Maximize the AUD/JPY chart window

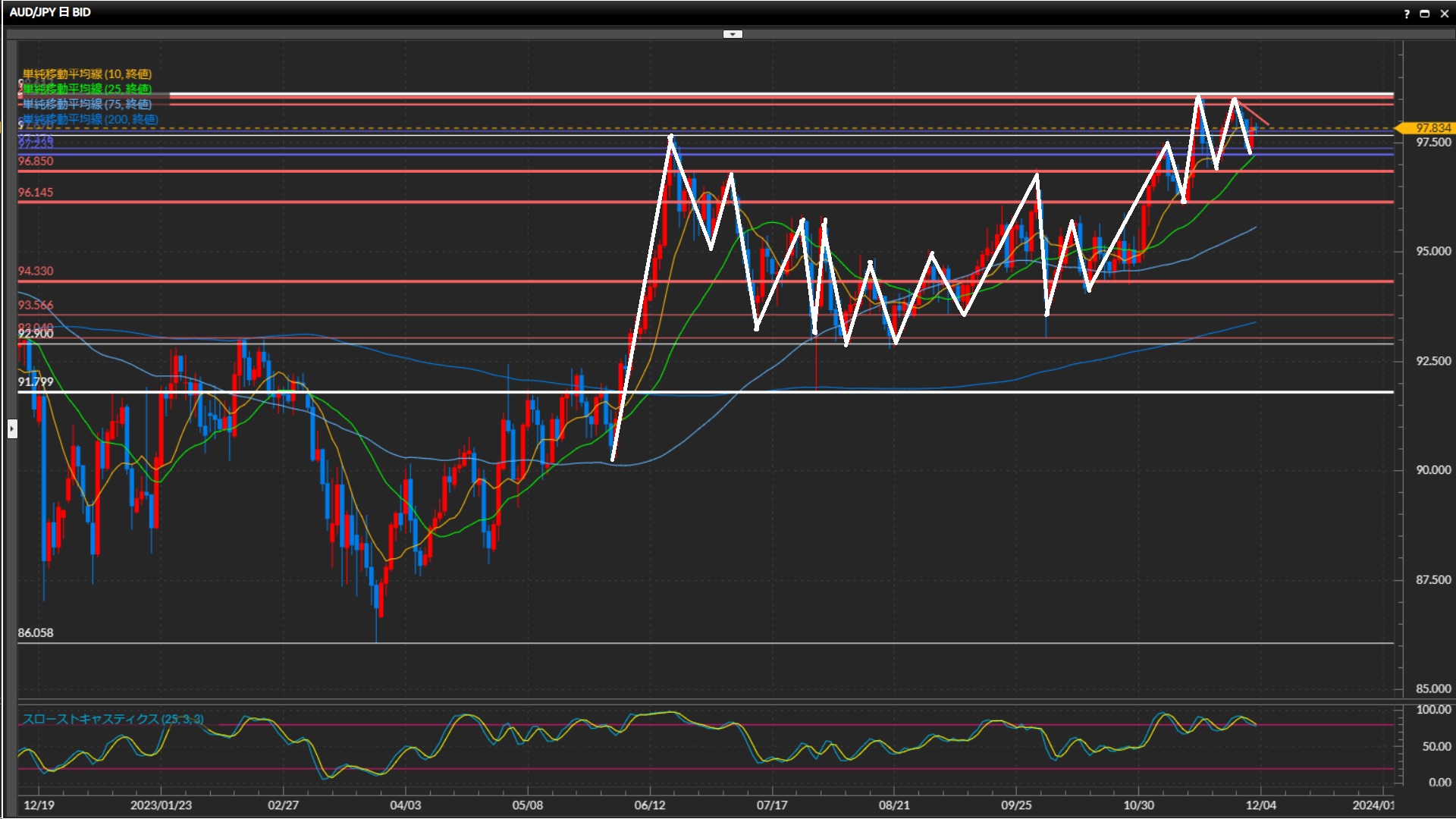point(1425,14)
